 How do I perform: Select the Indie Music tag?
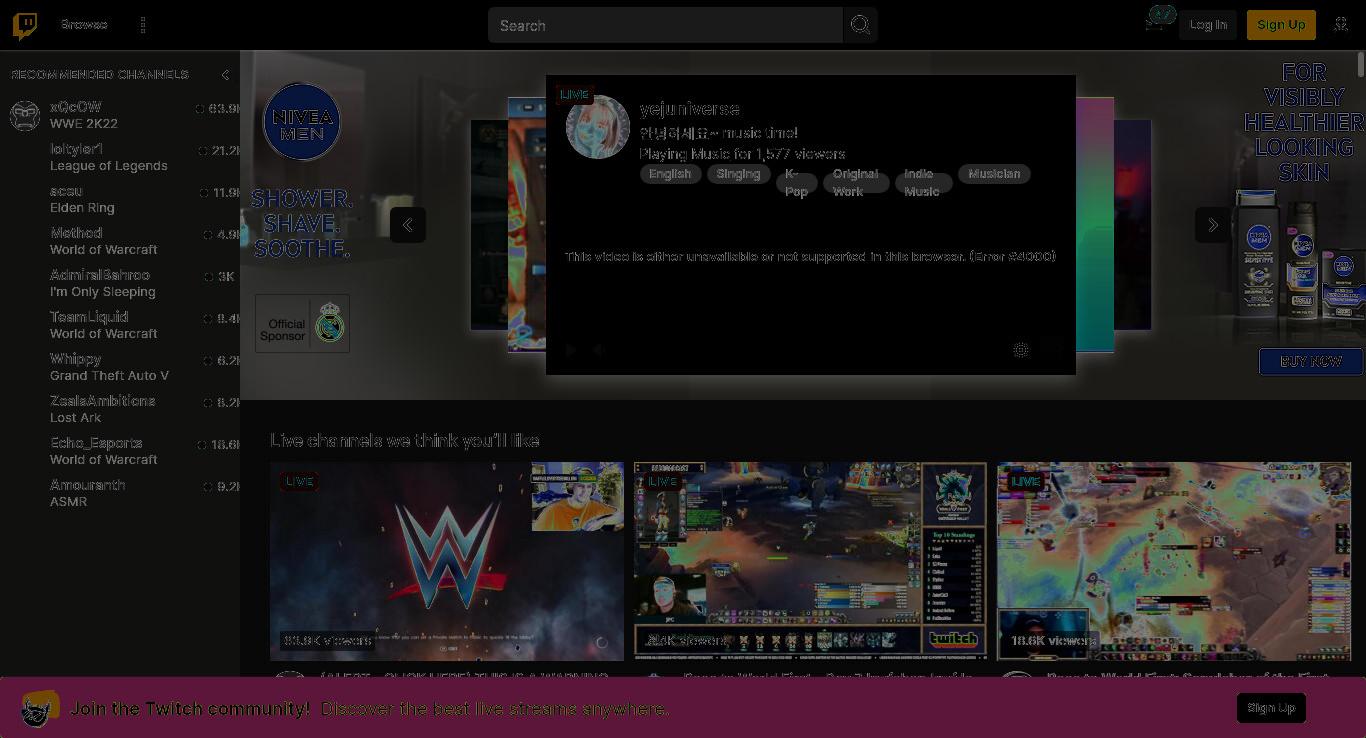tap(922, 183)
